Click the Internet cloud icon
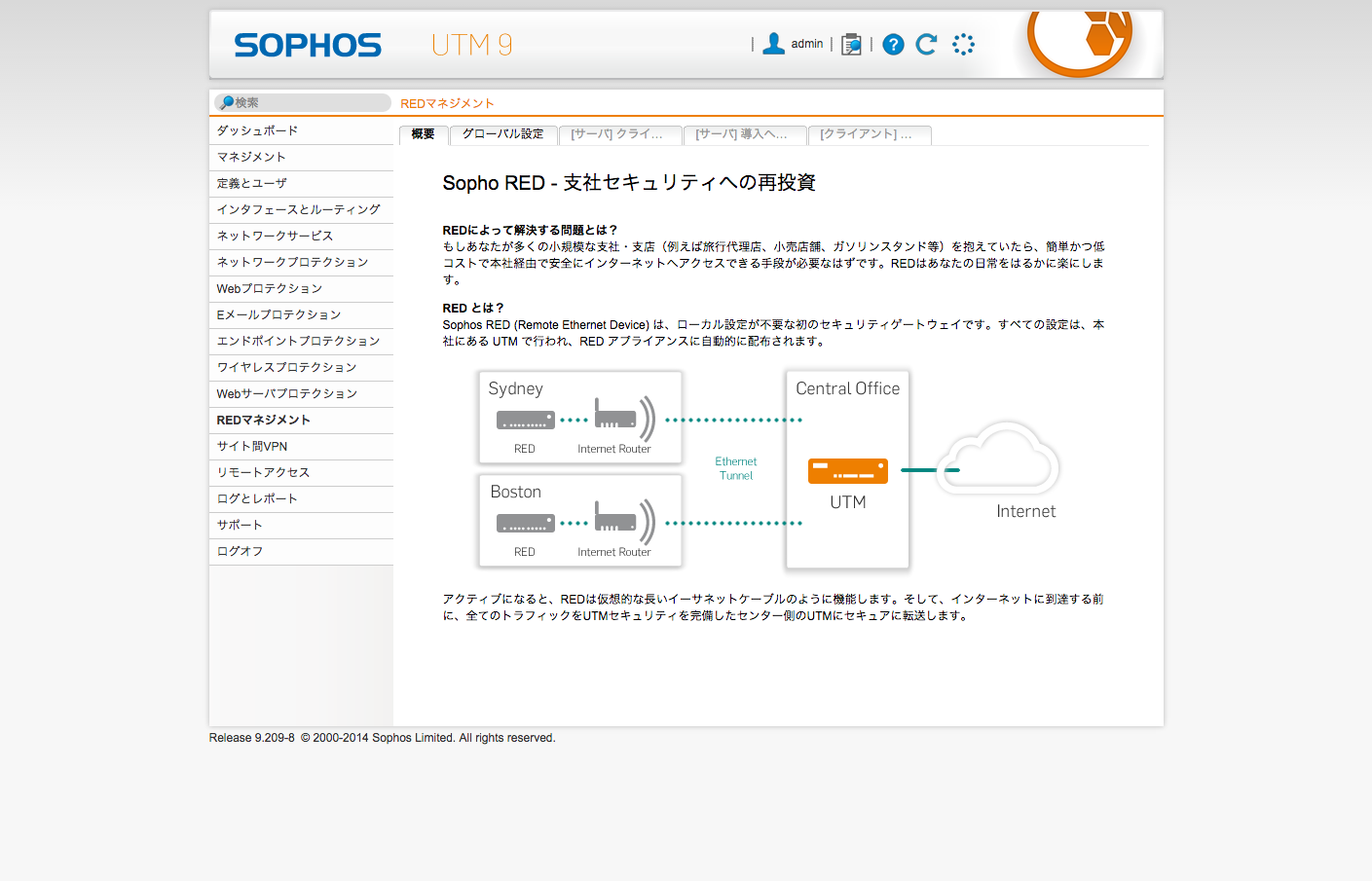The height and width of the screenshot is (881, 1372). tap(998, 457)
